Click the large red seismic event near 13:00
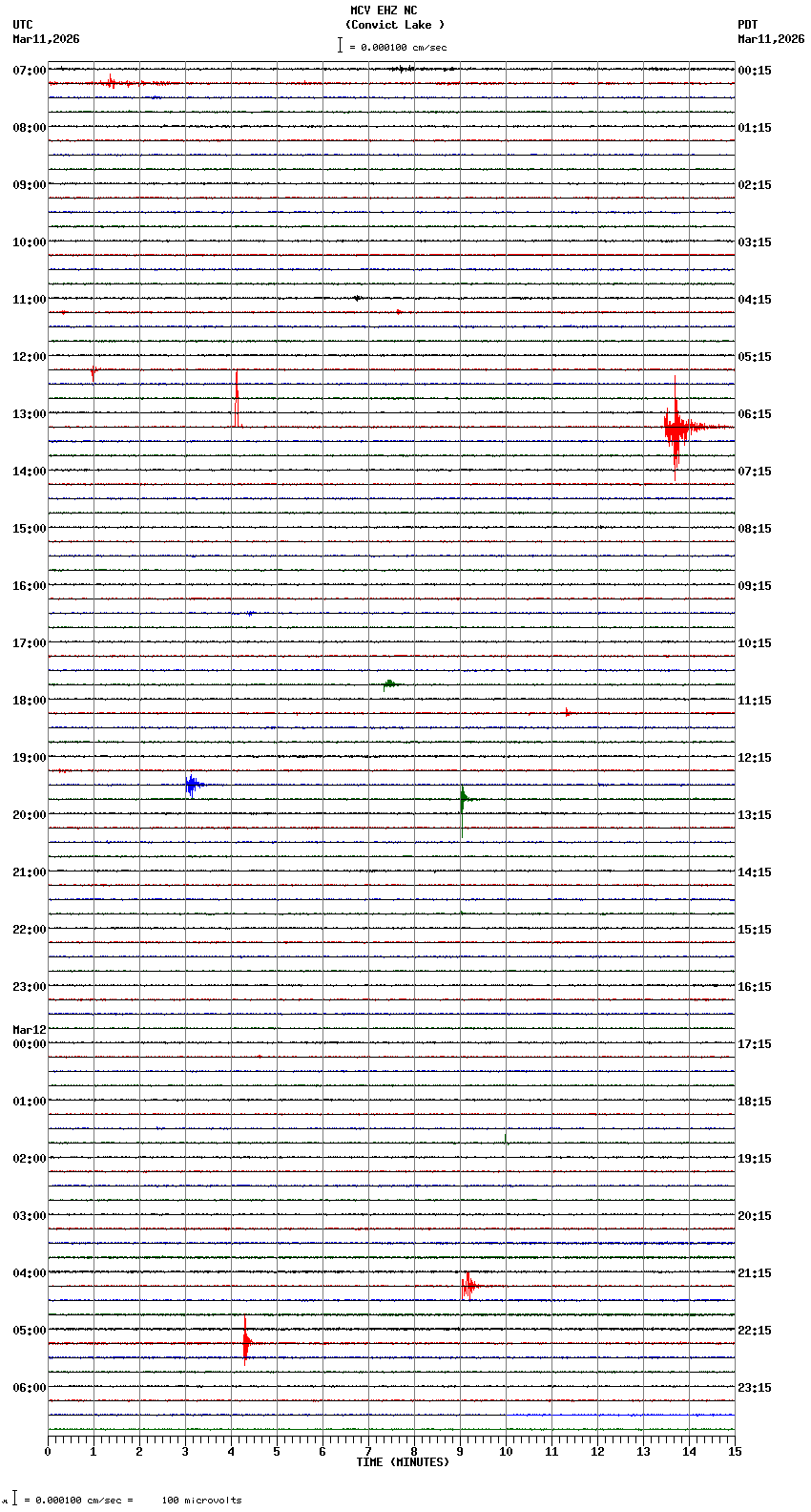This screenshot has width=811, height=1512. coord(677,427)
